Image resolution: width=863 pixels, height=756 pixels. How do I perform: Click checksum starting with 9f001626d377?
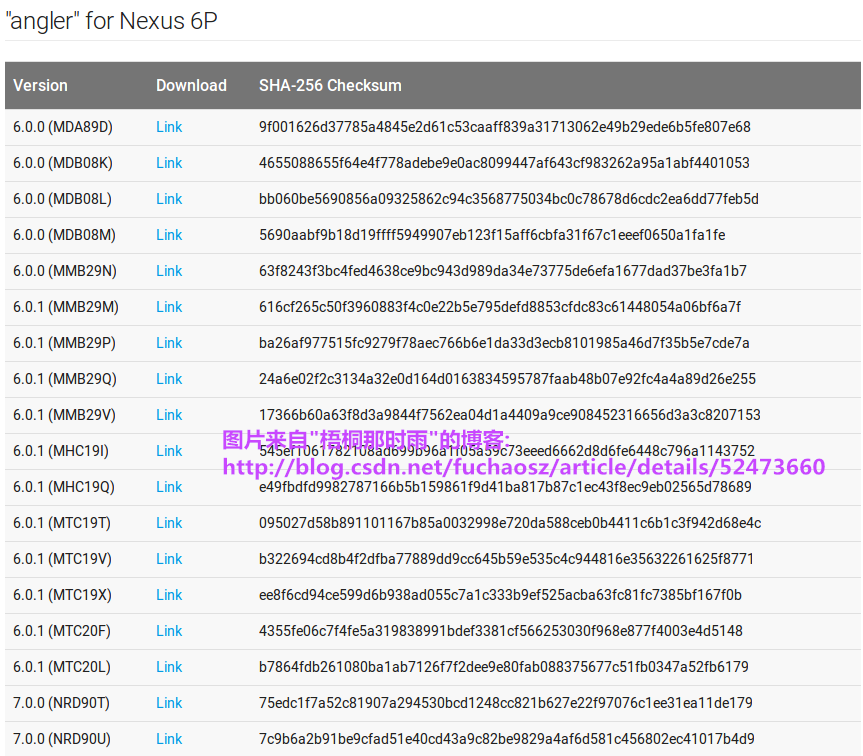505,127
